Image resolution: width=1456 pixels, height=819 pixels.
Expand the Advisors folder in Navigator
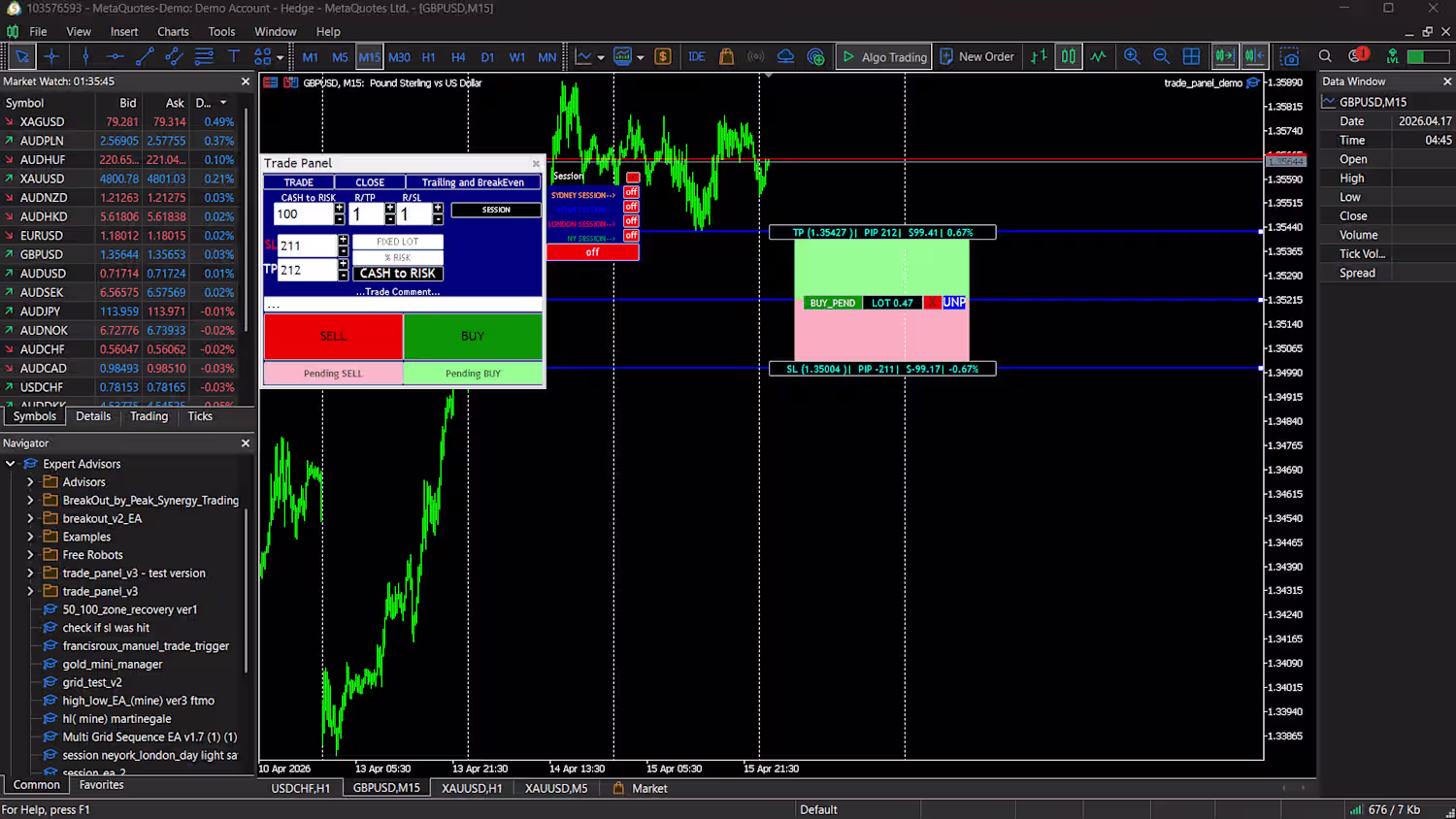[30, 482]
